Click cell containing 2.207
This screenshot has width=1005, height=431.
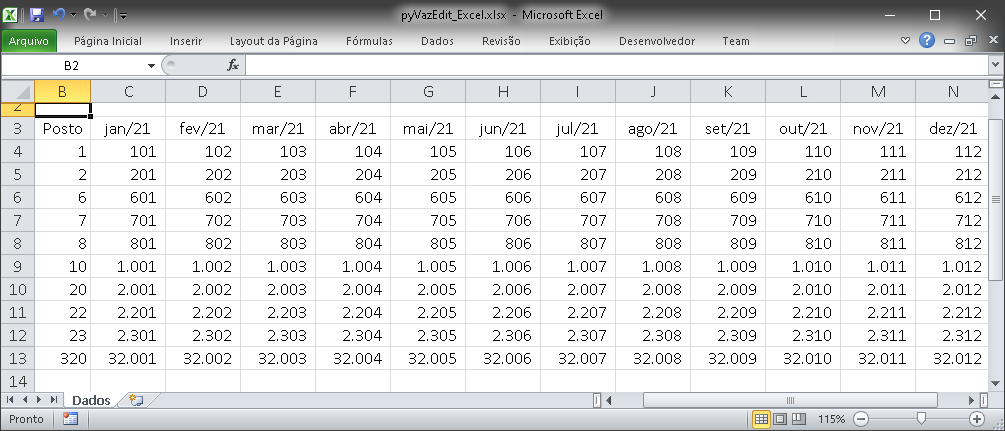pos(578,312)
